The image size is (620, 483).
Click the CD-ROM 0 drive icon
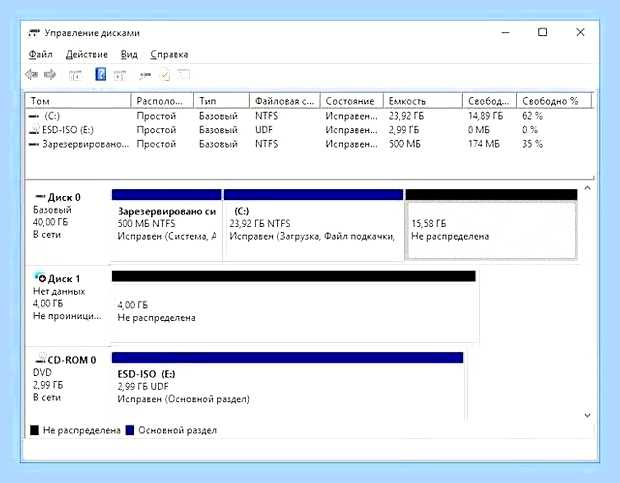coord(41,359)
